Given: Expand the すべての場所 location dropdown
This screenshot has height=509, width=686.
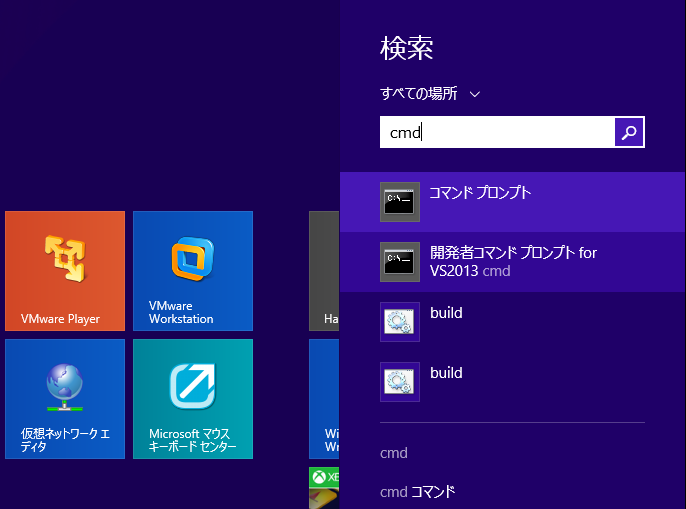Looking at the screenshot, I should coord(419,94).
